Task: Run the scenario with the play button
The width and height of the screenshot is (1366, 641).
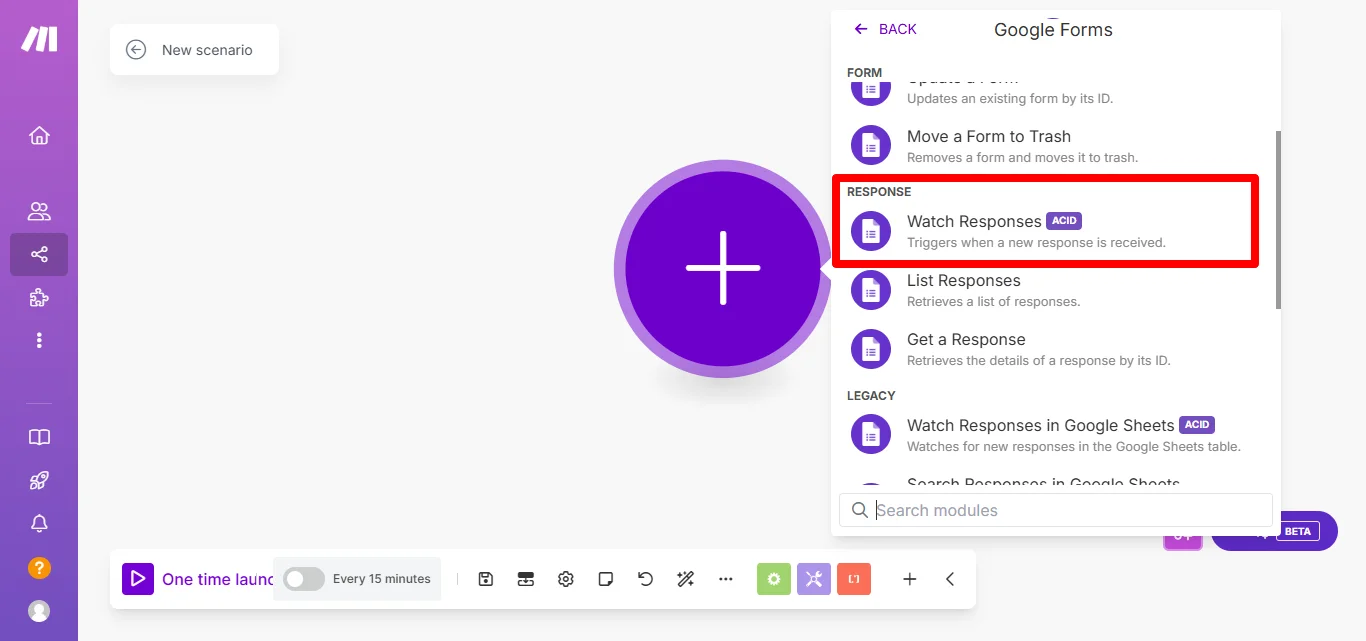Action: tap(138, 579)
